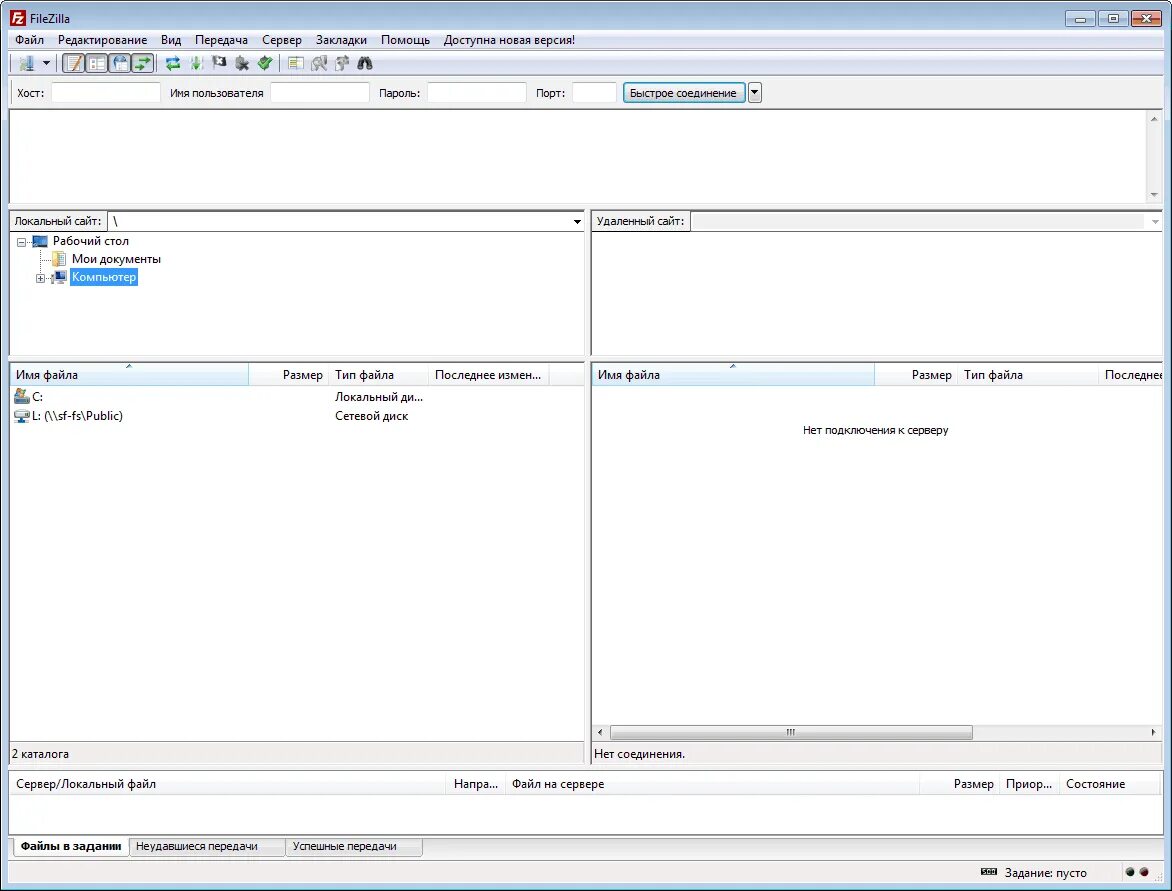Open the quick connect history dropdown arrow
Image resolution: width=1172 pixels, height=891 pixels.
(x=755, y=93)
